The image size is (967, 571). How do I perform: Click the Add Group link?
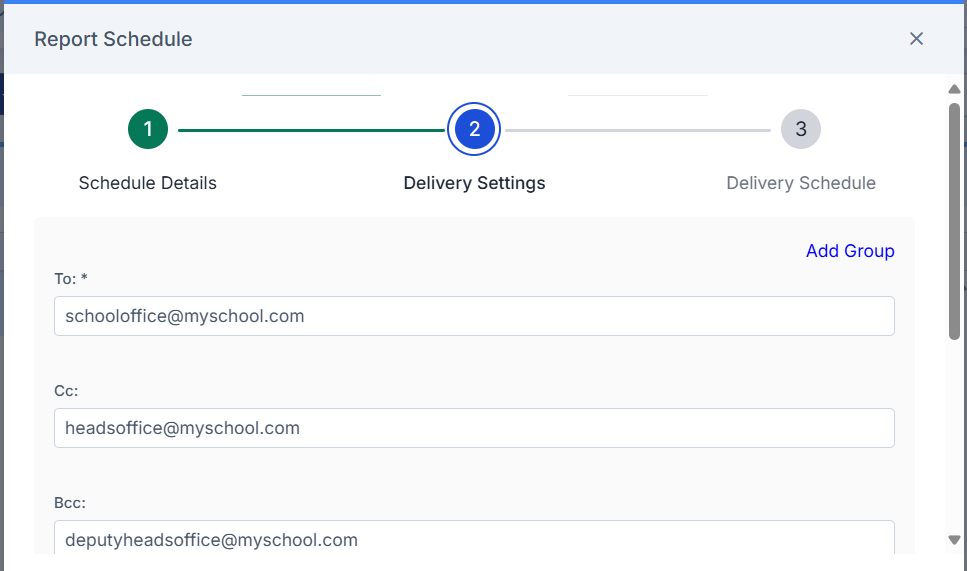click(850, 251)
